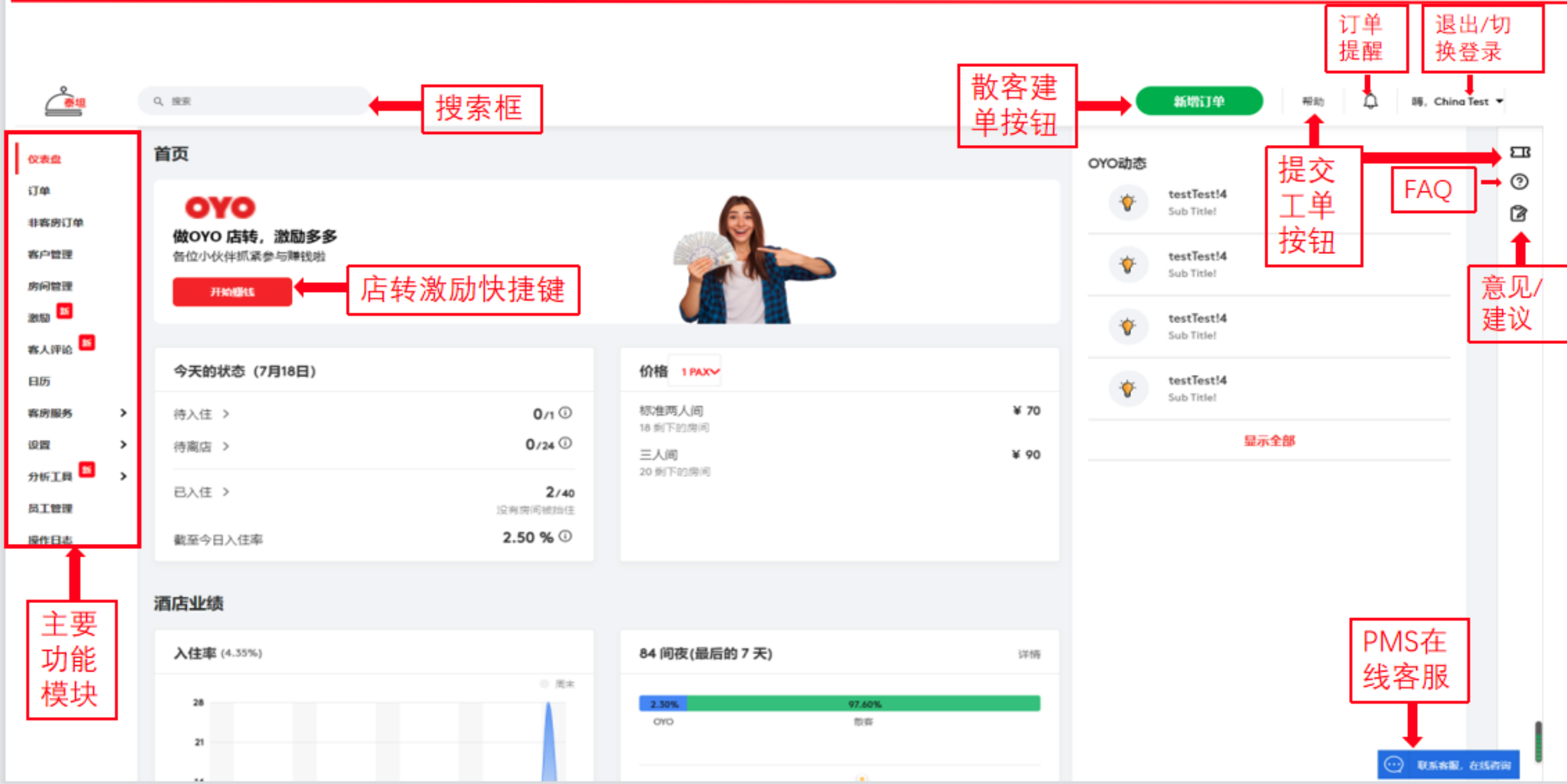
Task: Open the China Test account dropdown
Action: [1457, 102]
